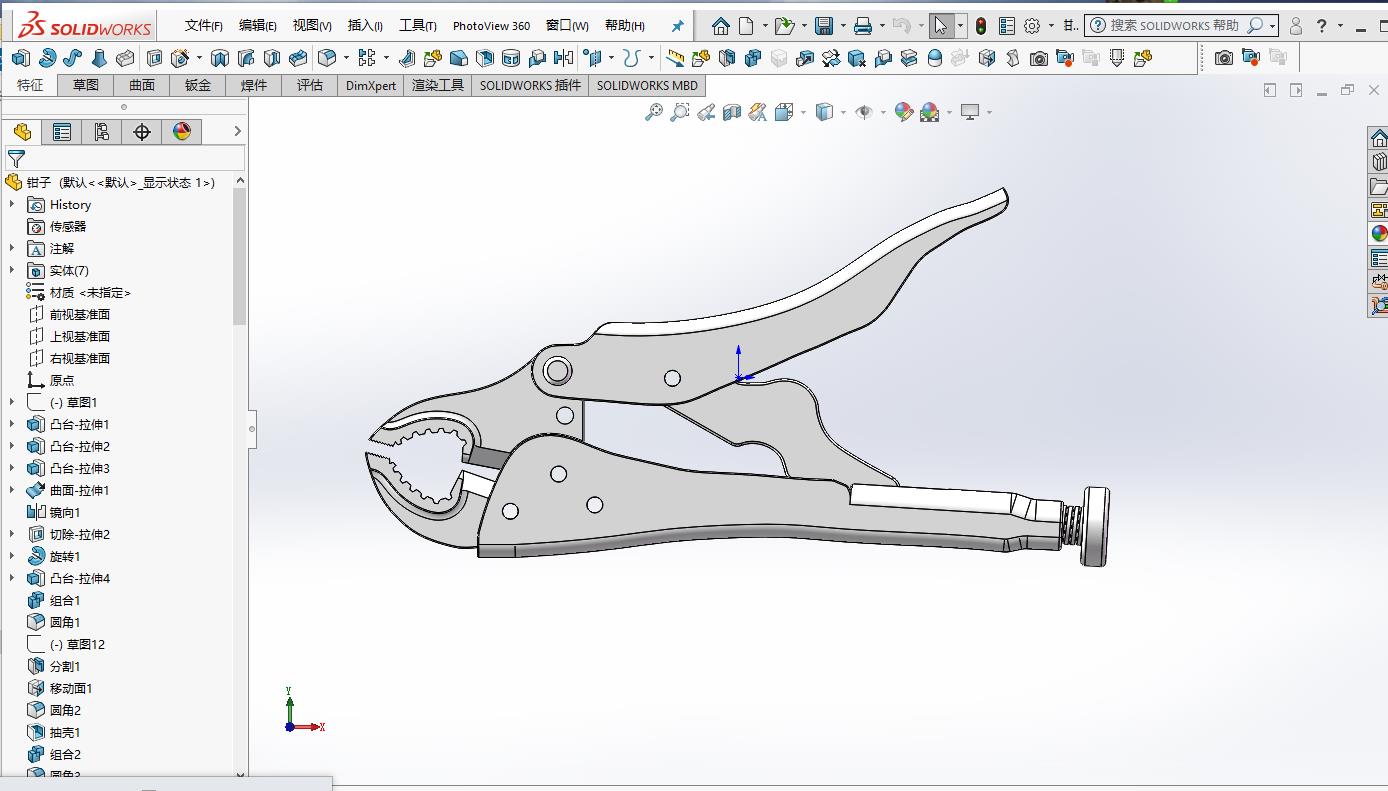
Task: Click the Appearances color wheel task pane tab
Action: click(1379, 234)
